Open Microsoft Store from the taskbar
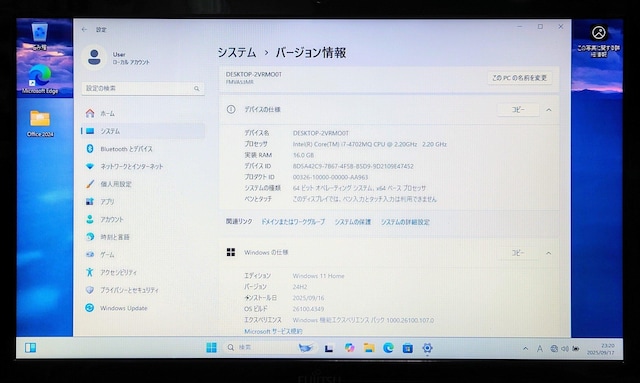This screenshot has width=640, height=383. pyautogui.click(x=407, y=348)
